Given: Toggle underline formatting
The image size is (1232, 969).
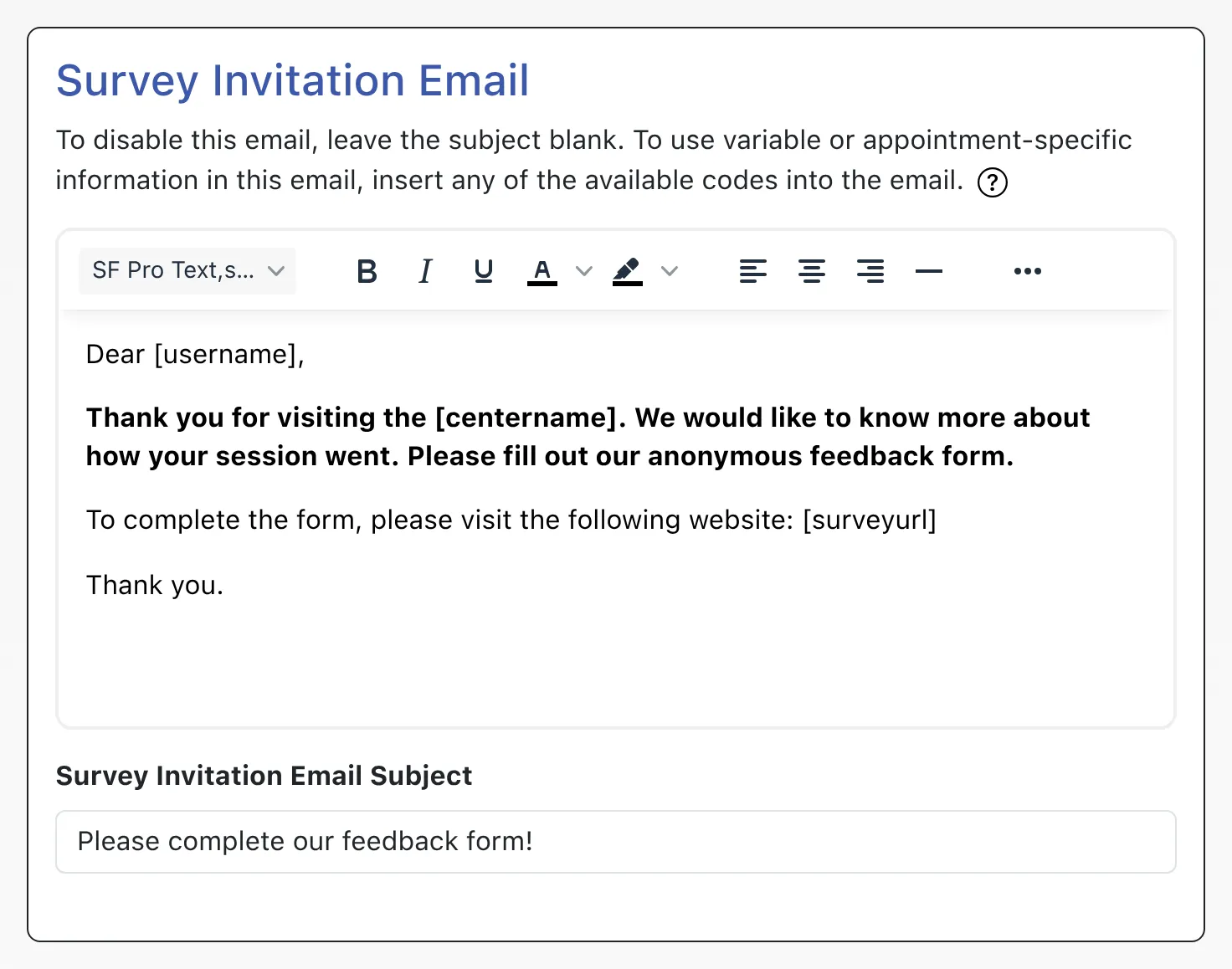Looking at the screenshot, I should click(x=484, y=271).
